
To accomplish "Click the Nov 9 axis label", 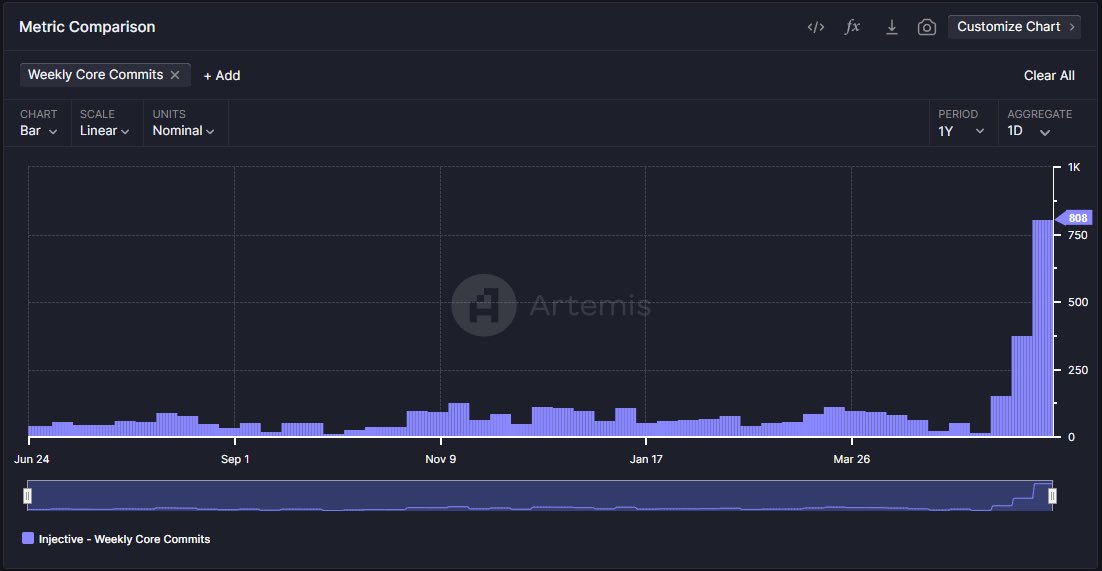I will (x=441, y=459).
